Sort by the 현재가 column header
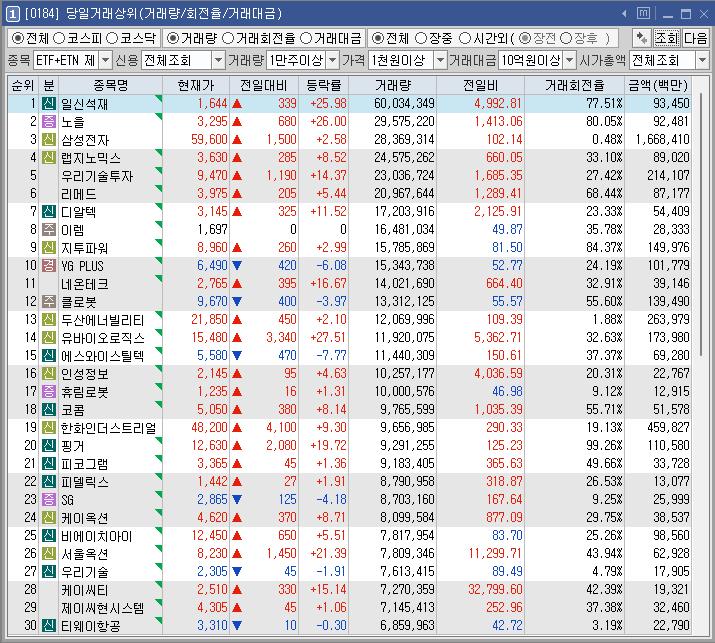The width and height of the screenshot is (715, 643). tap(196, 85)
